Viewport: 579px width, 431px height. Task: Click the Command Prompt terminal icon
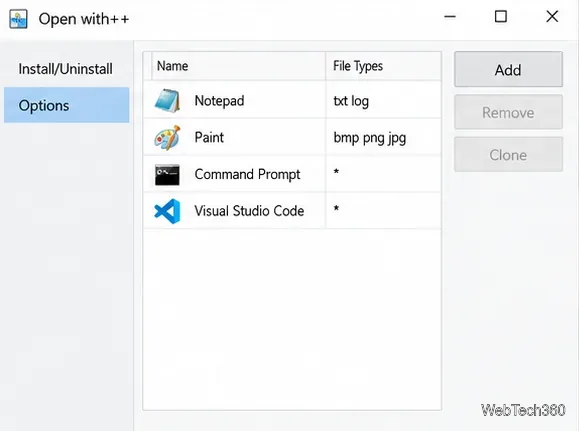click(x=167, y=175)
